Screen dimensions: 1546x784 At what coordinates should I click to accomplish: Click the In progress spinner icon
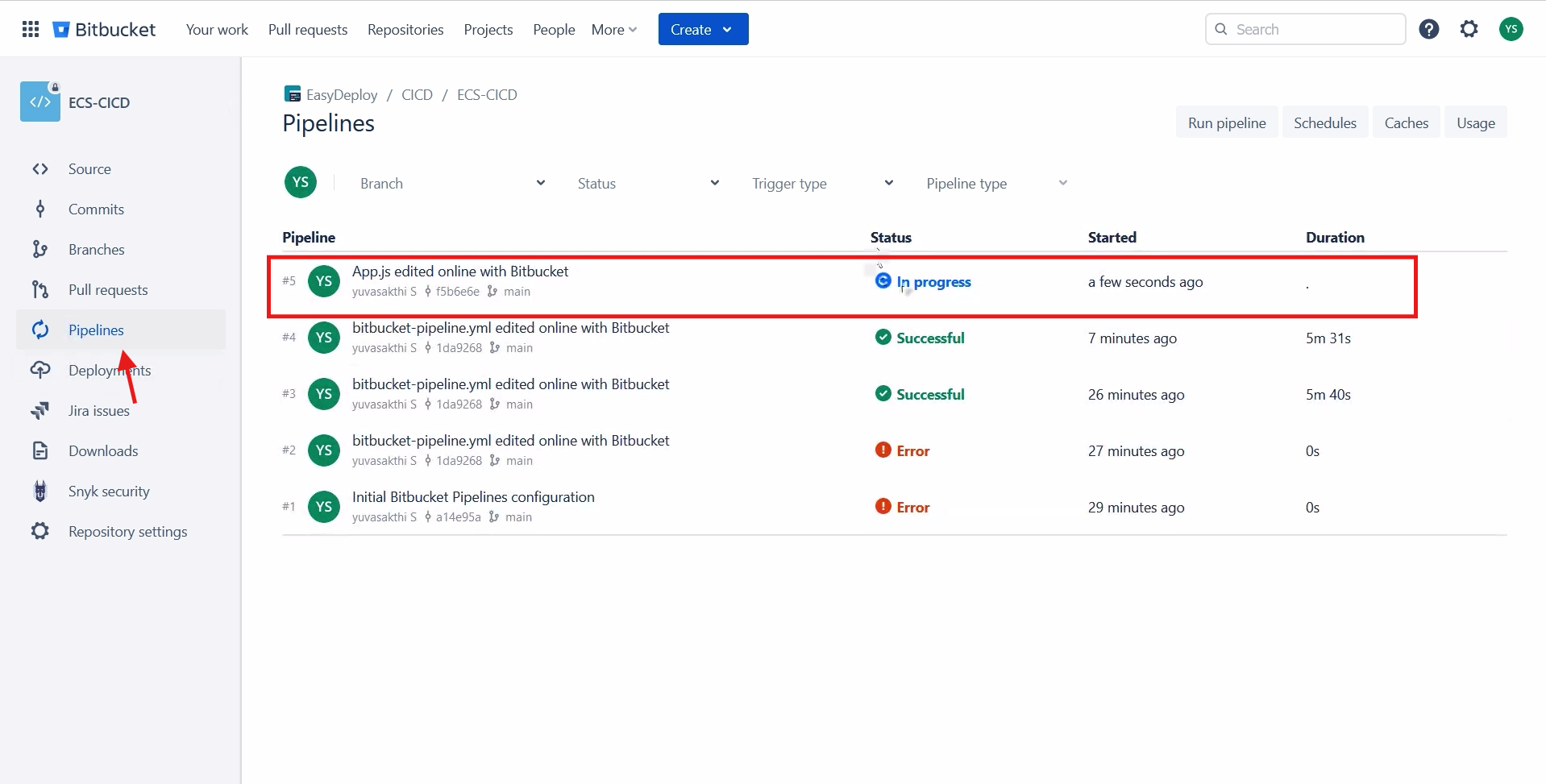[883, 281]
